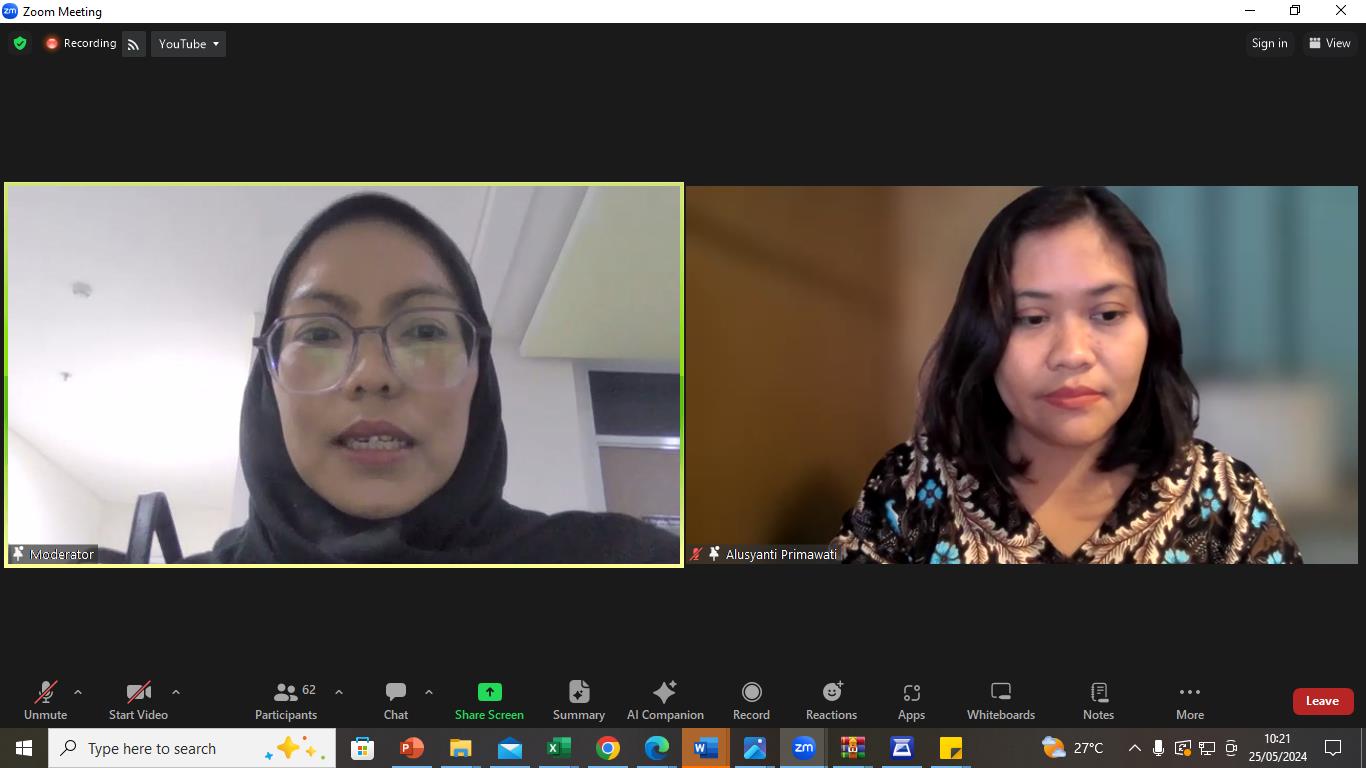Viewport: 1366px width, 768px height.
Task: Start recording with the Record button
Action: [751, 700]
